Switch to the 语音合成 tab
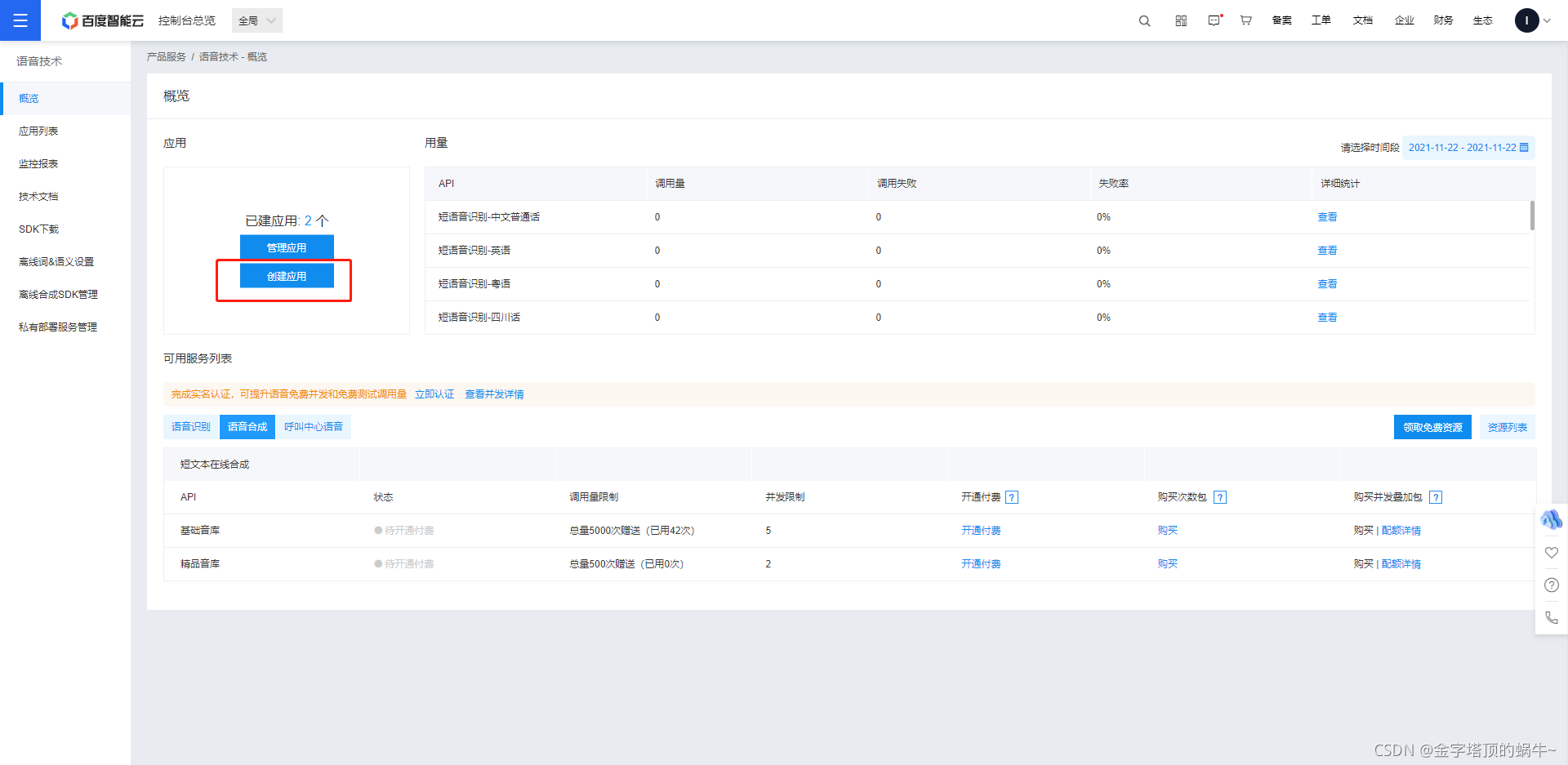Viewport: 1568px width, 765px height. click(247, 427)
